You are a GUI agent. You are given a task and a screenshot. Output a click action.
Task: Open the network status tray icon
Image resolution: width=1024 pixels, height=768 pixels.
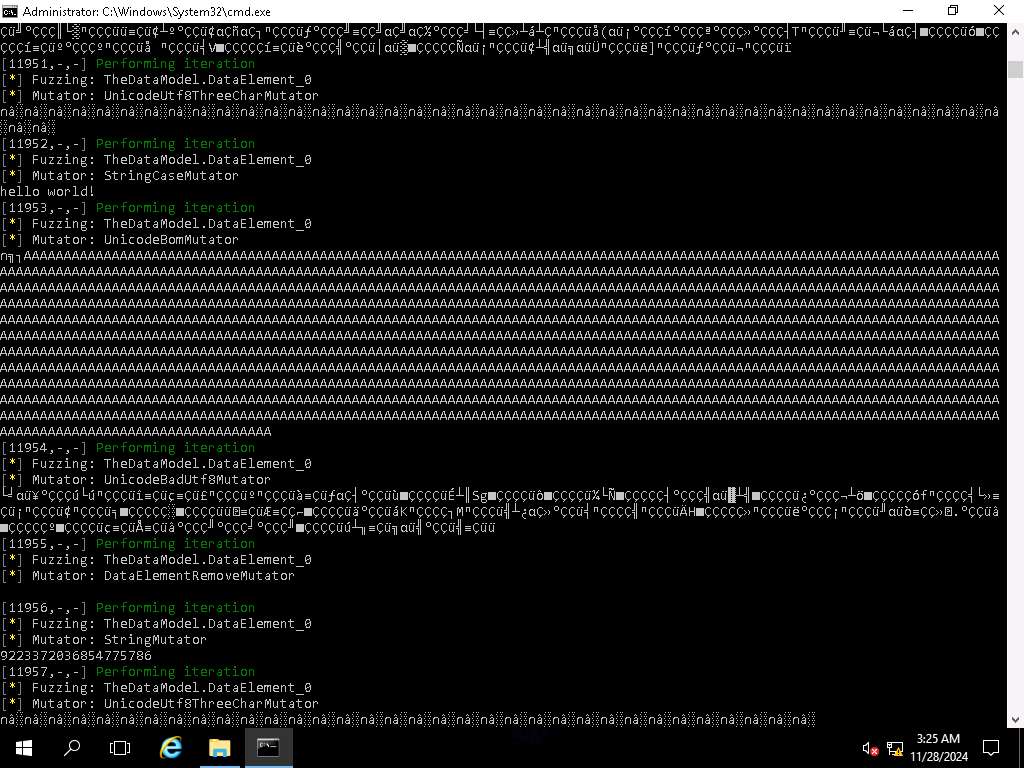[895, 748]
